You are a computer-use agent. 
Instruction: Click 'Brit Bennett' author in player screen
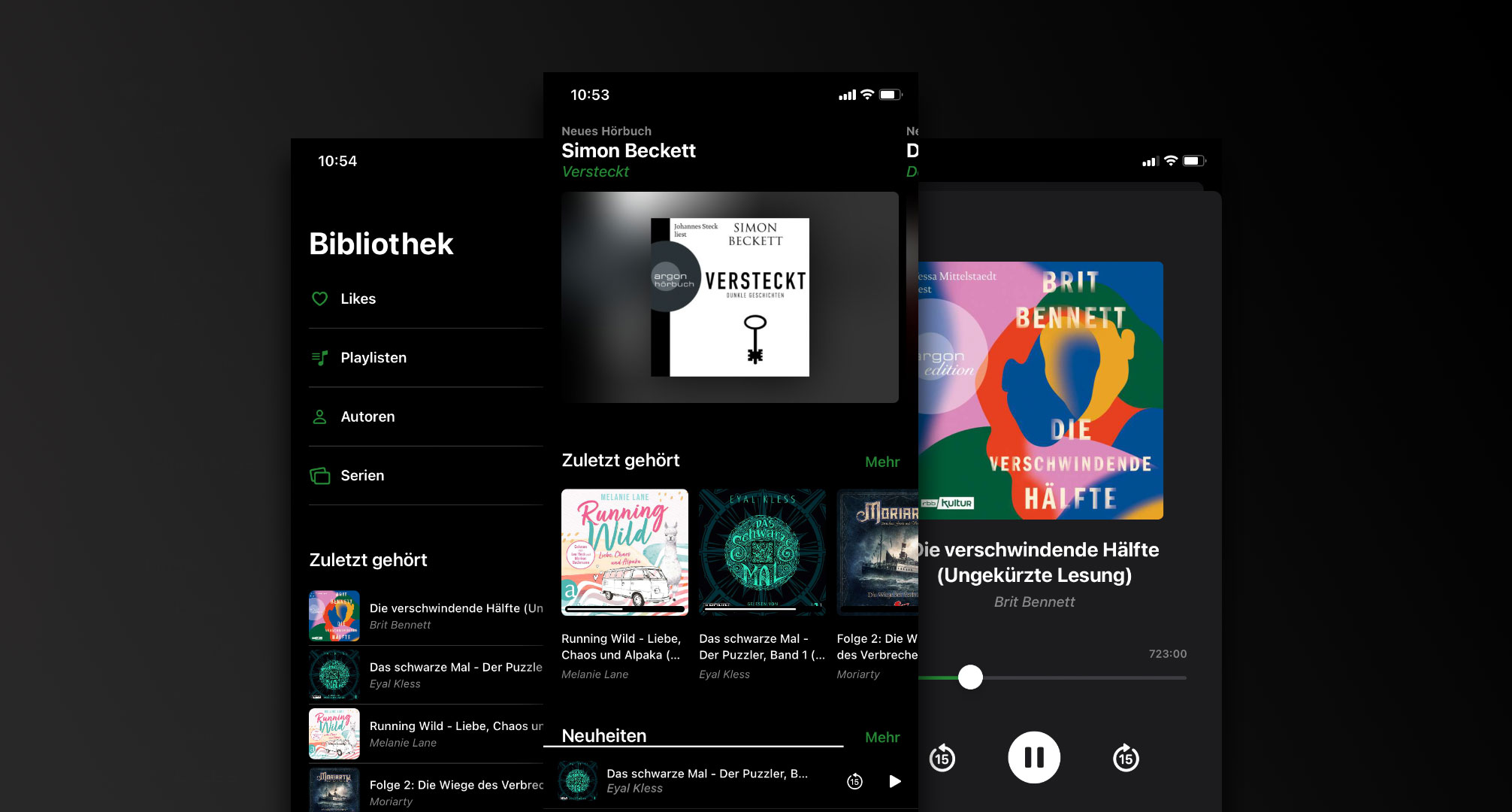point(1034,601)
